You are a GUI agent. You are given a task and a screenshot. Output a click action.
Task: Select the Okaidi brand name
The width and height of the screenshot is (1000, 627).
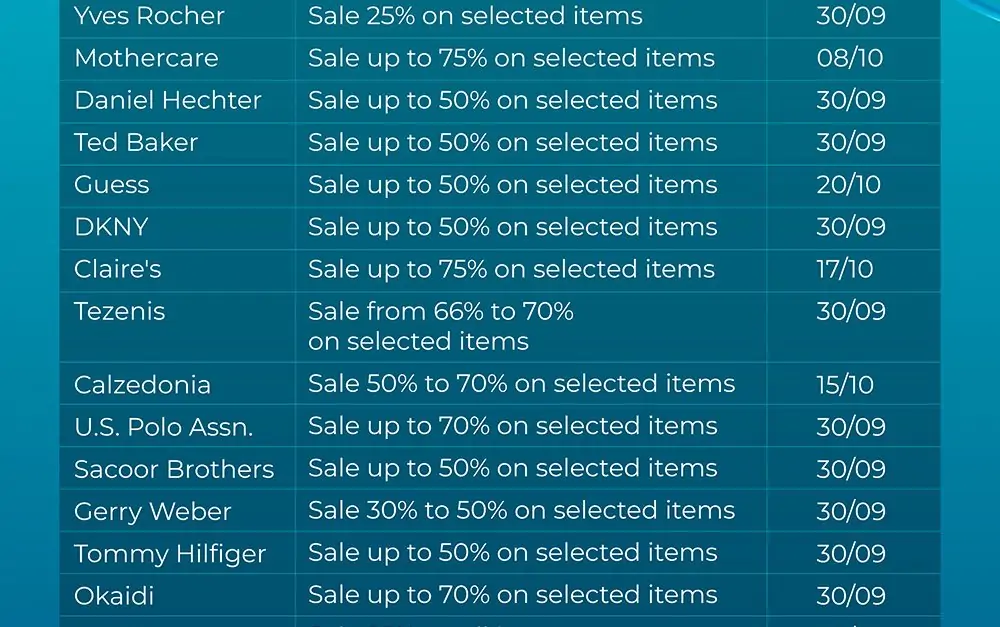[114, 596]
